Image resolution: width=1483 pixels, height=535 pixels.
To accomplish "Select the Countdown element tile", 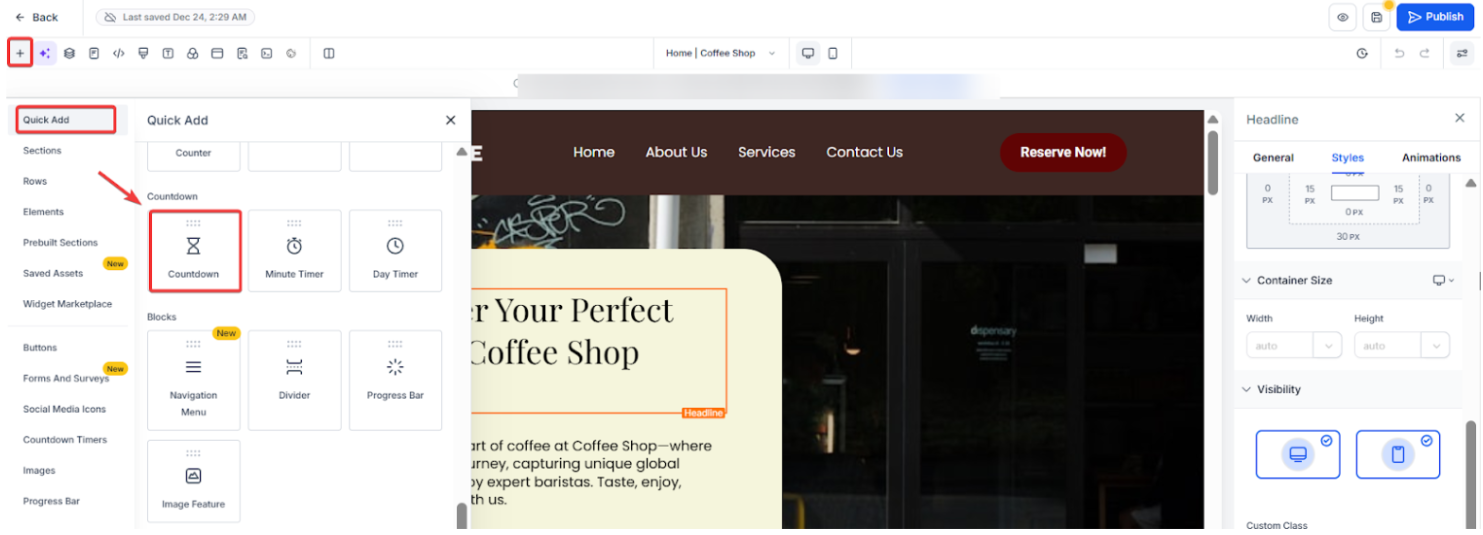I will pos(194,250).
